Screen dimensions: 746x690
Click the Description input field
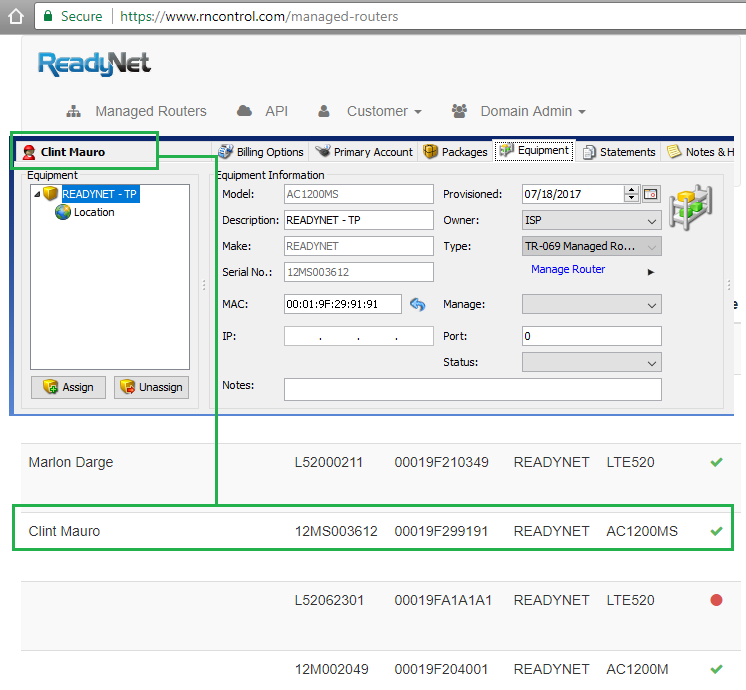(359, 220)
